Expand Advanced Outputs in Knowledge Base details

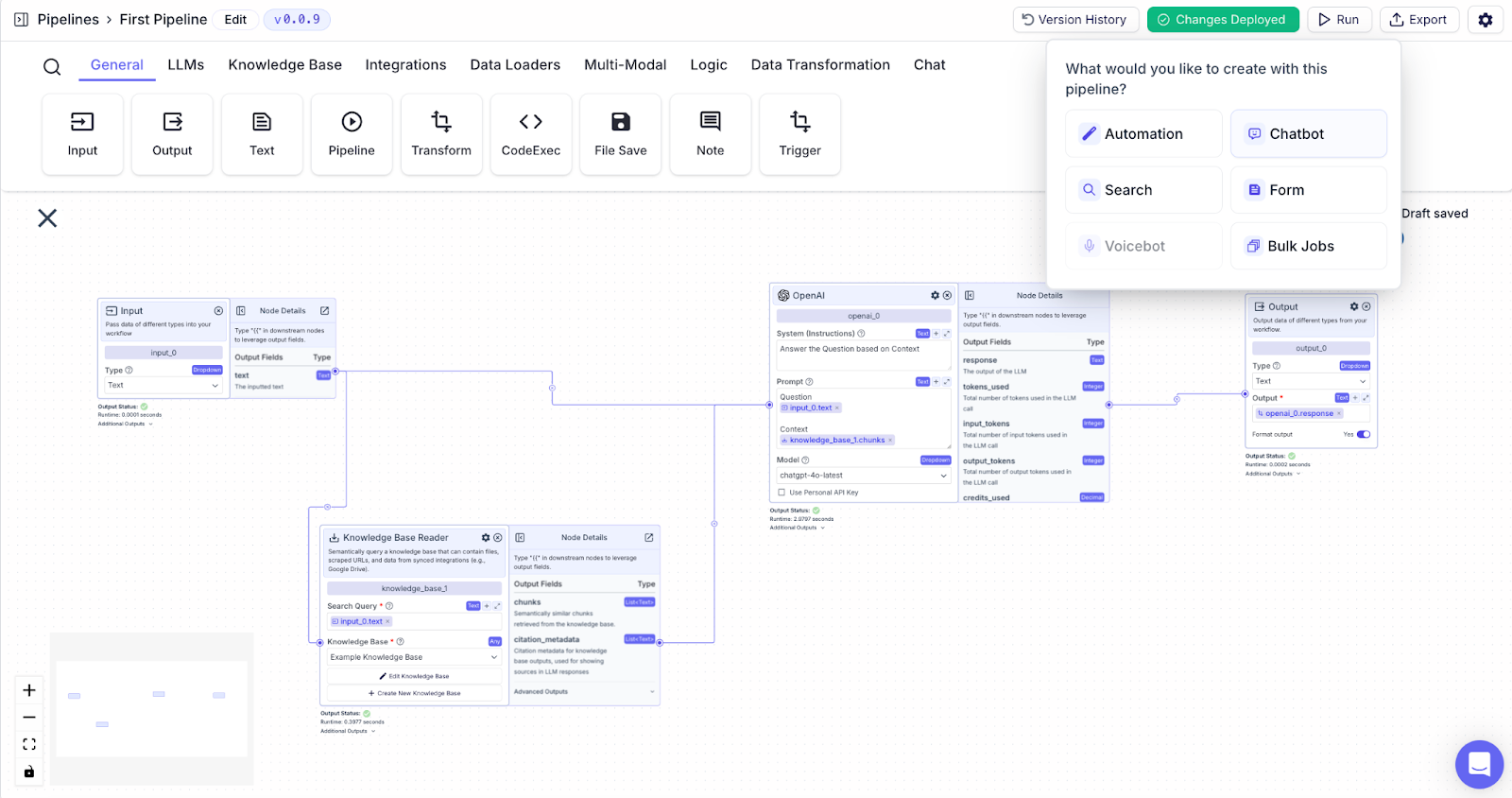(584, 692)
